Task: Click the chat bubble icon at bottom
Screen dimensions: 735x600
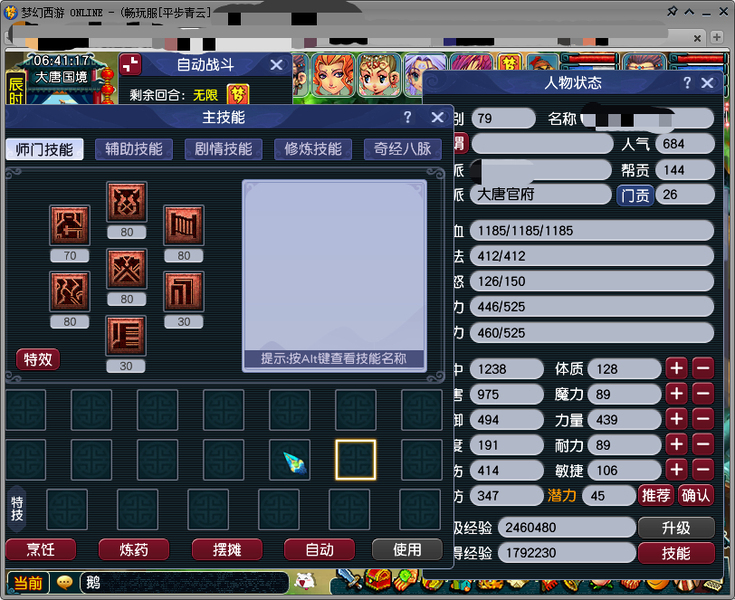Action: pyautogui.click(x=65, y=583)
